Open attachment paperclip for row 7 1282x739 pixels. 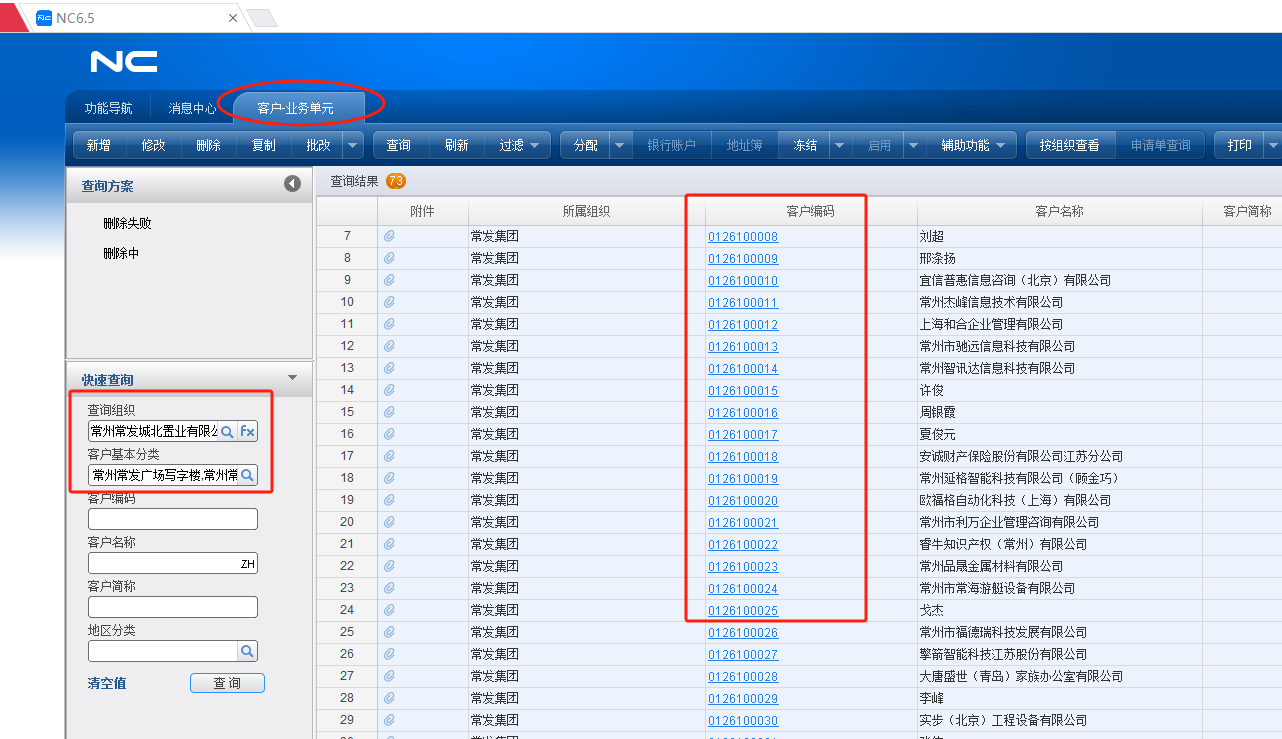(x=390, y=236)
